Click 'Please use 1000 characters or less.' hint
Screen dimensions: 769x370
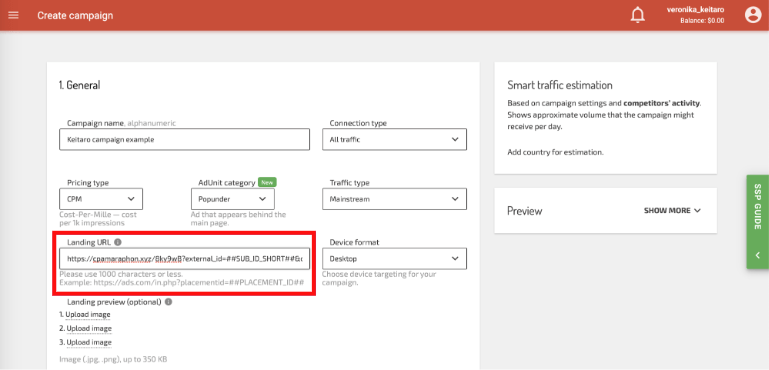[121, 274]
